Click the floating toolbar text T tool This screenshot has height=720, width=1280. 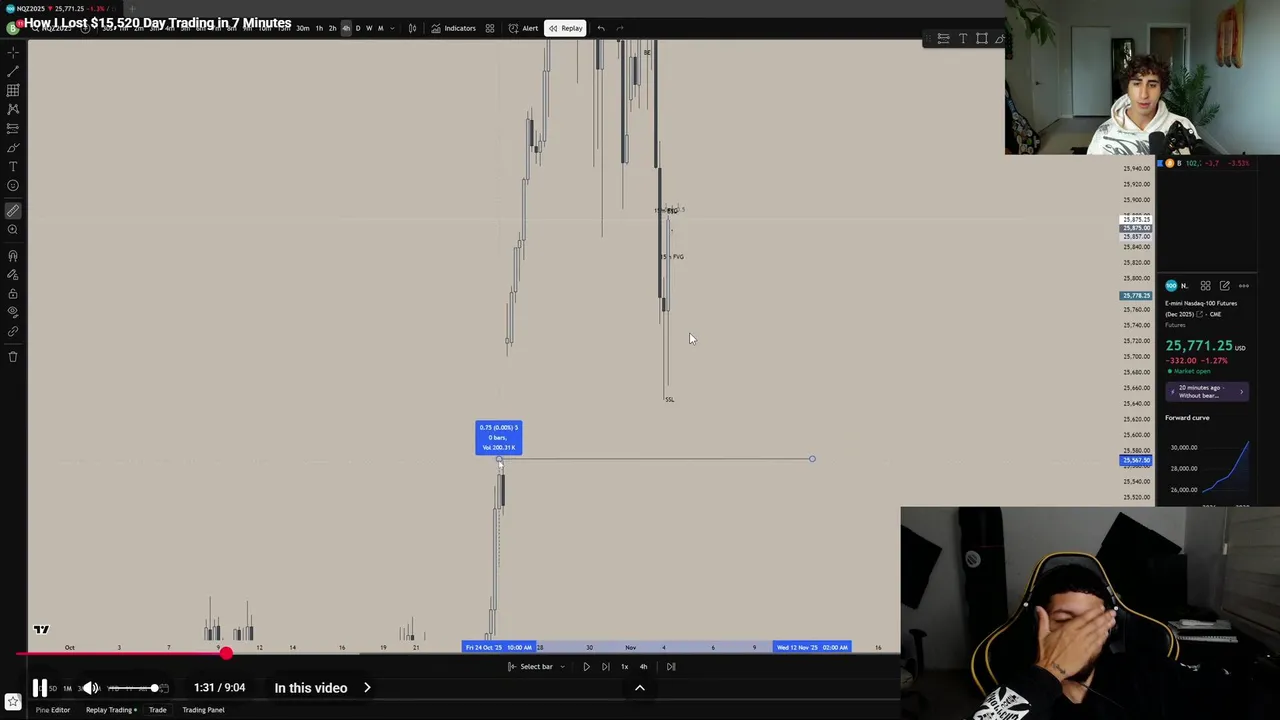[x=963, y=39]
